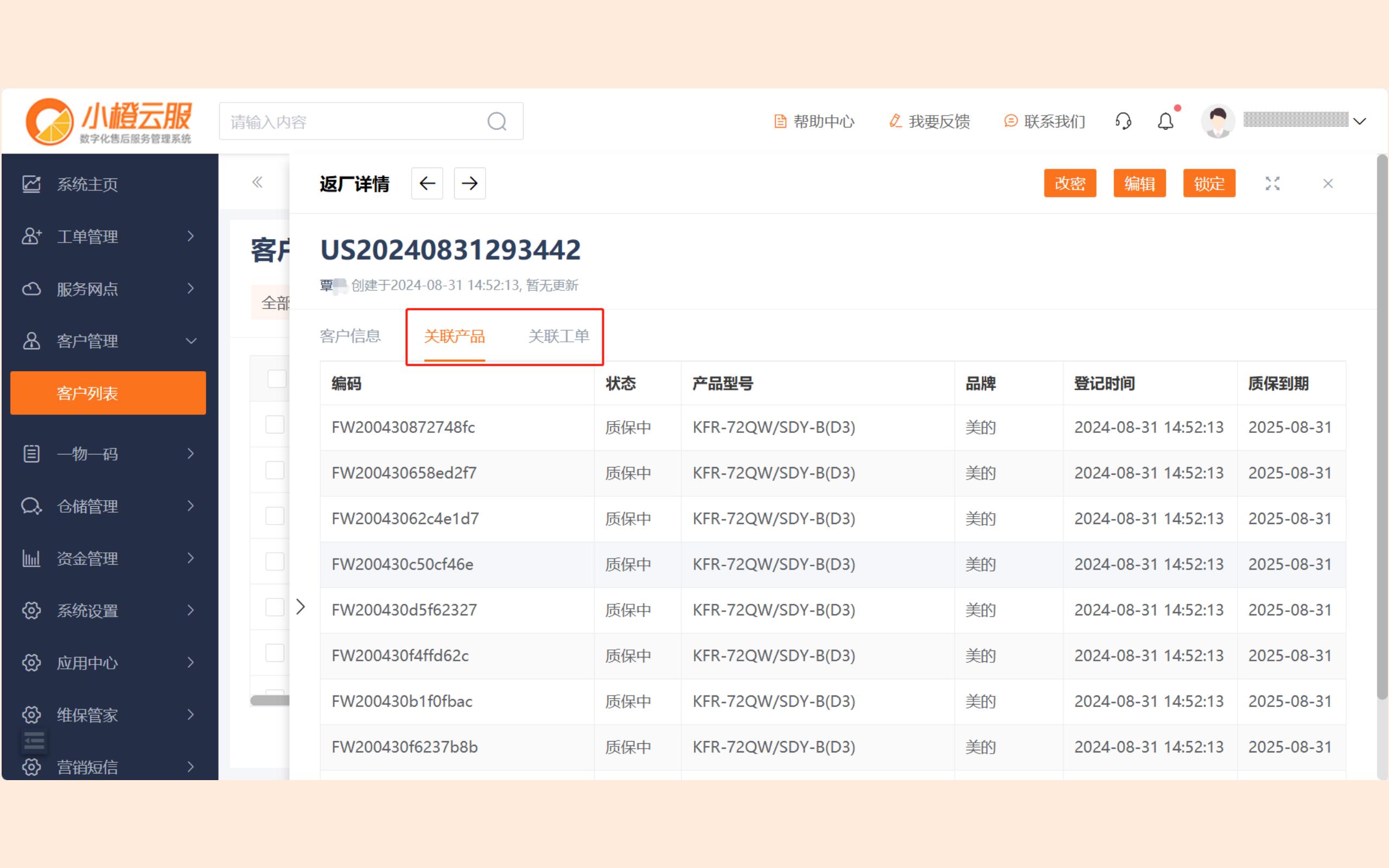Select product code FW200430872748fc
Viewport: 1389px width, 868px height.
tap(403, 427)
